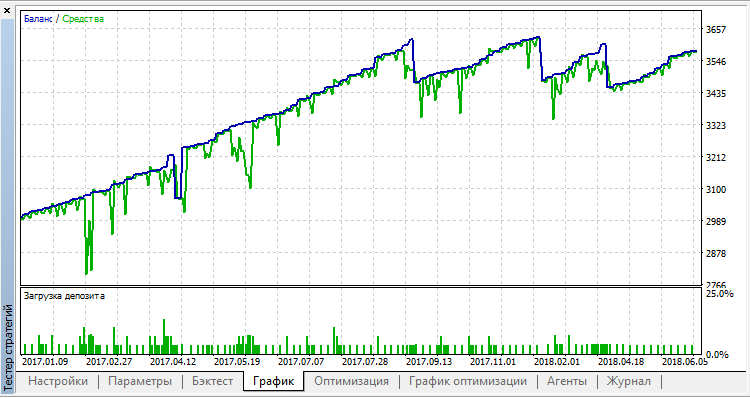Click the 2017.07.07 date label
The width and height of the screenshot is (750, 398).
(x=301, y=362)
